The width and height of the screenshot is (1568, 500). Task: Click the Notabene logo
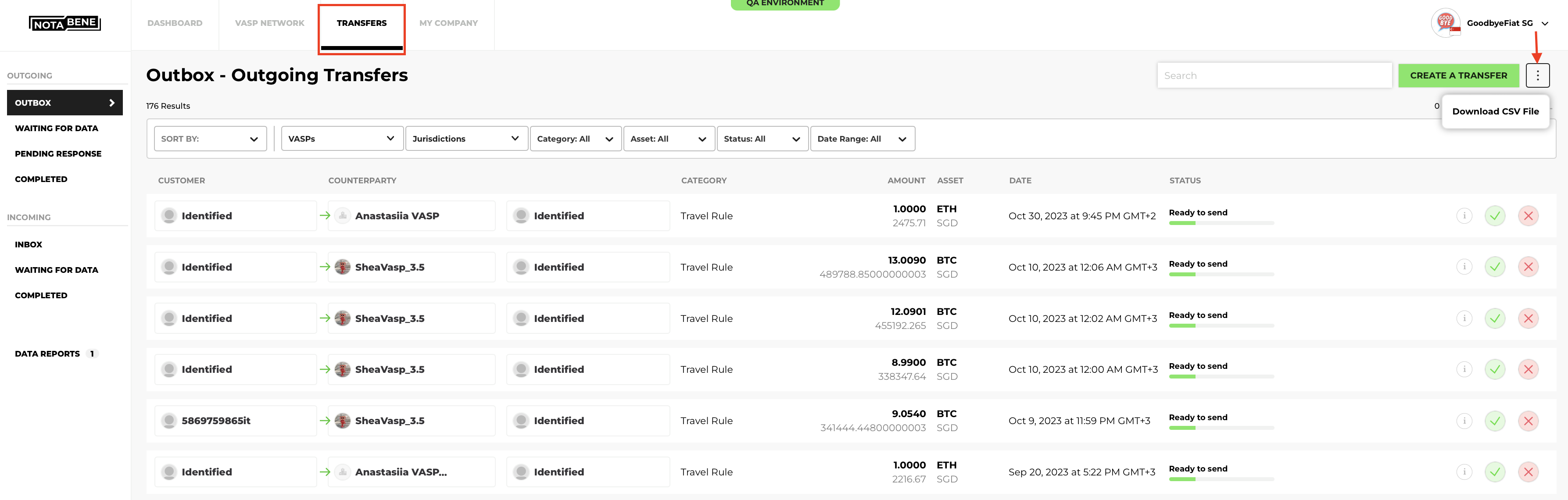click(64, 23)
